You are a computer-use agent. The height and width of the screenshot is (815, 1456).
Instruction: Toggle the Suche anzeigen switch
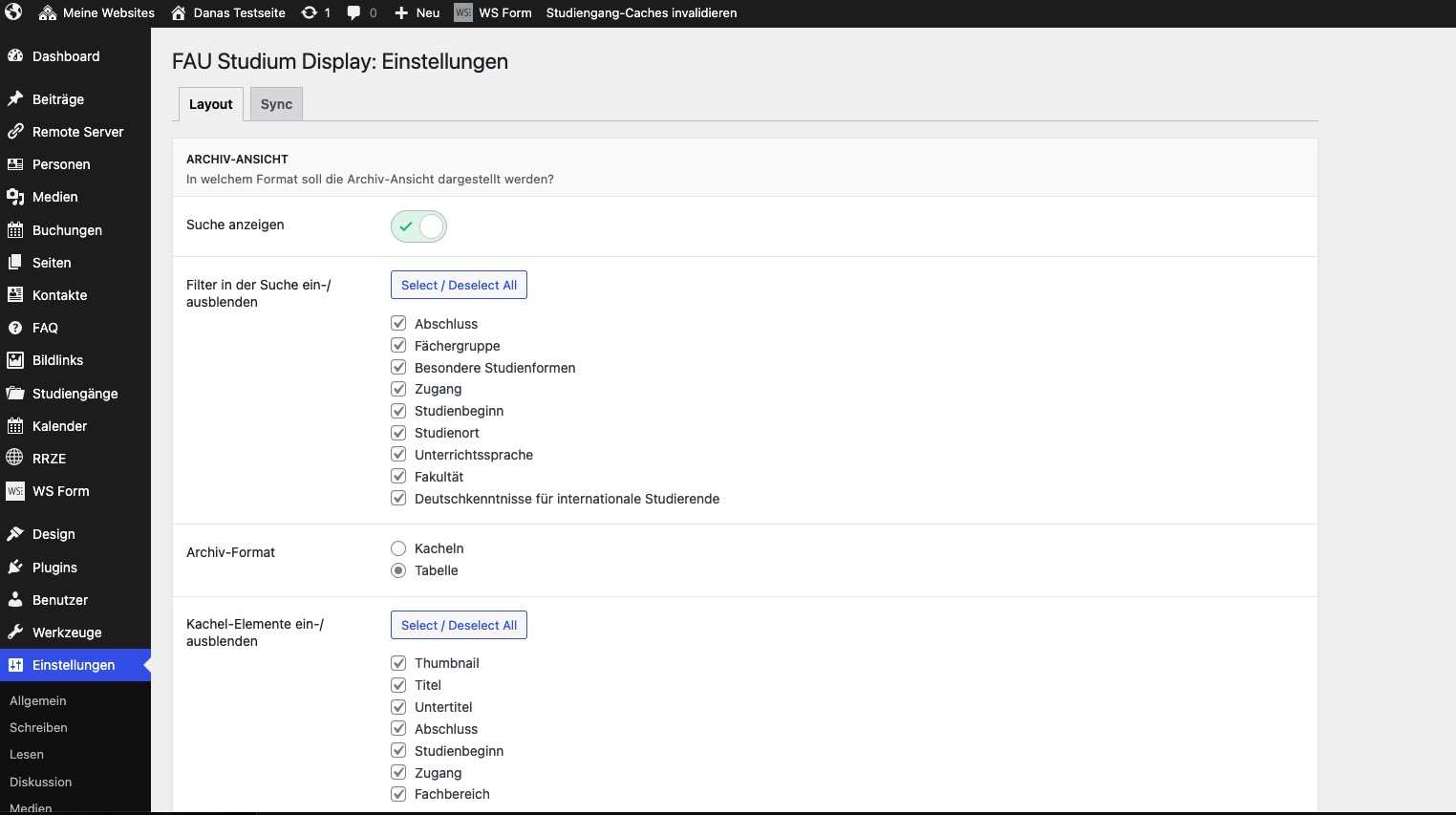click(x=418, y=226)
